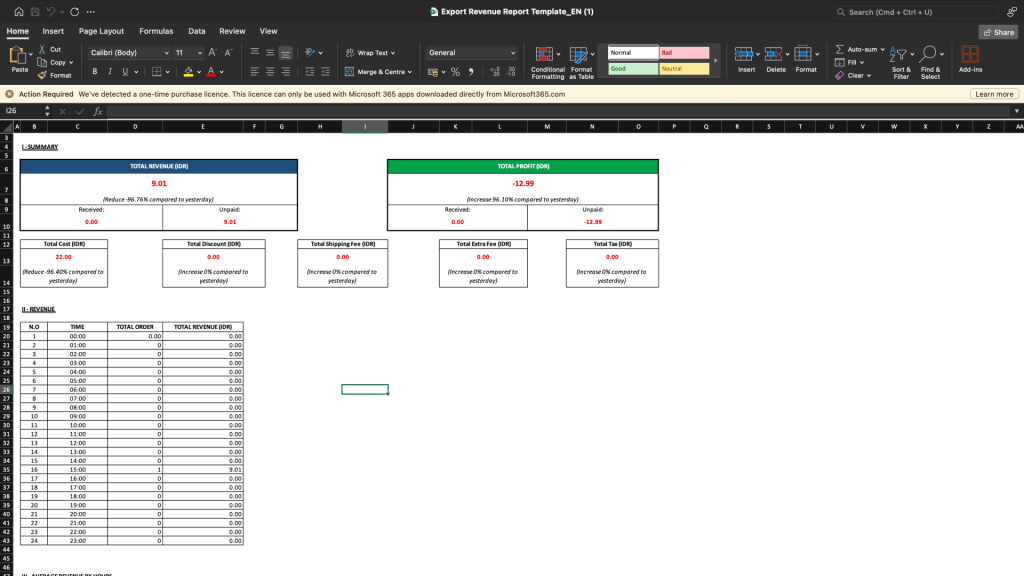
Task: Apply comma style format
Action: point(471,72)
